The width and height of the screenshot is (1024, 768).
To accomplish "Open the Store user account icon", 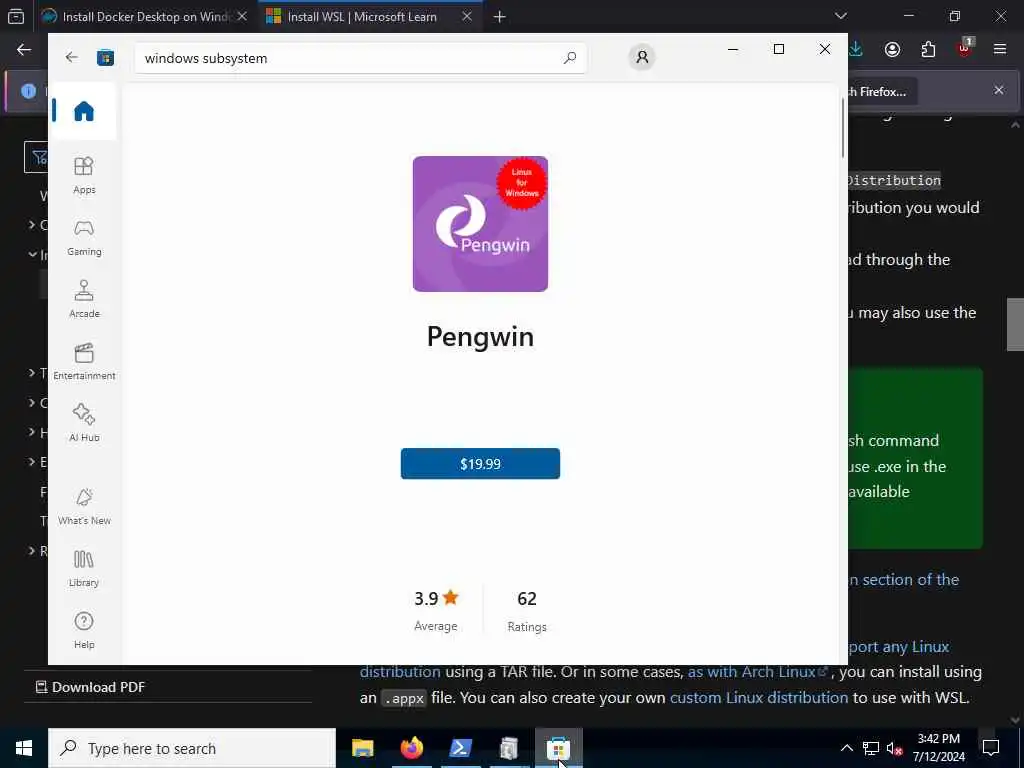I will 642,57.
